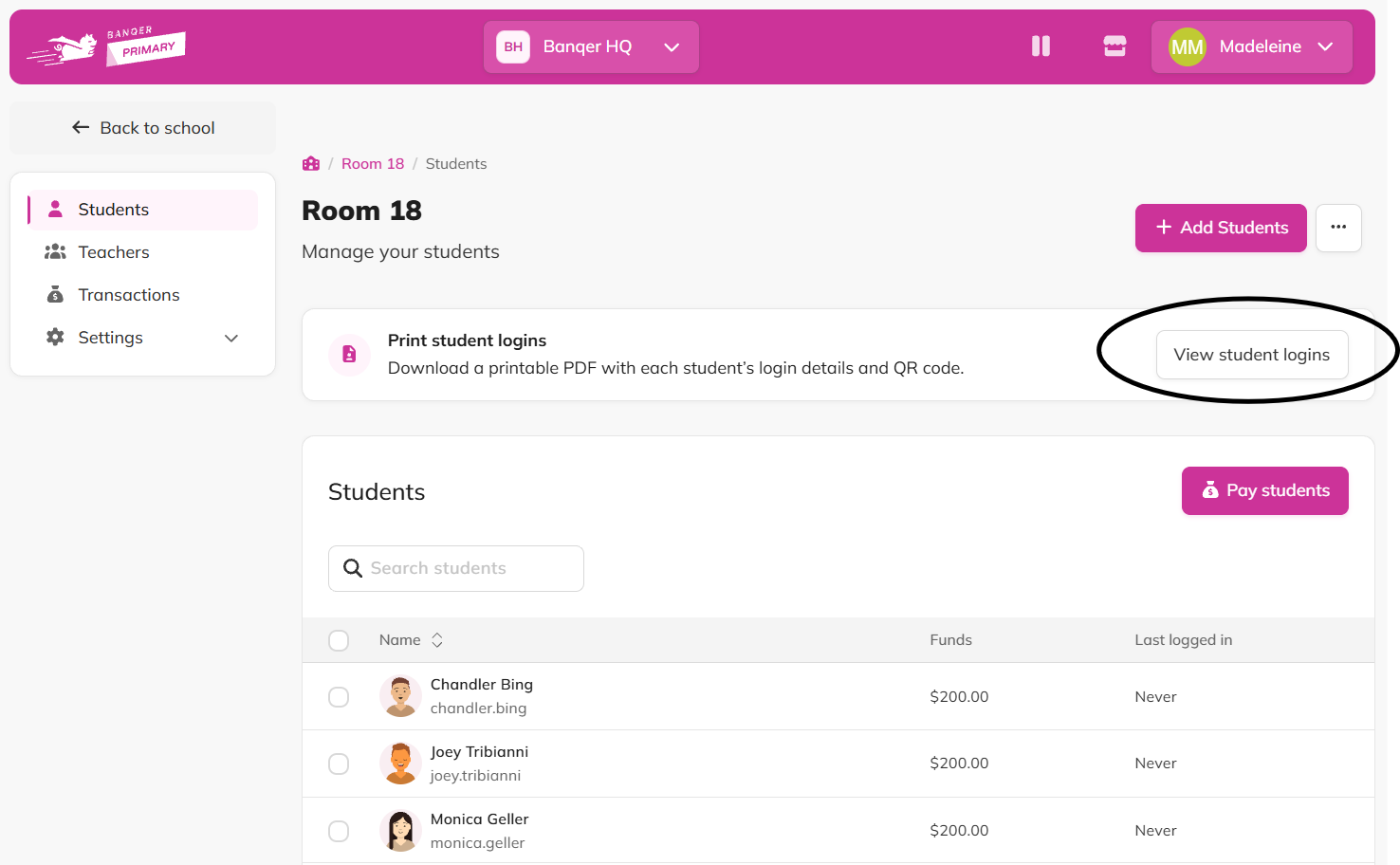Open the Madeleine account dropdown
This screenshot has height=865, width=1400.
[1252, 46]
